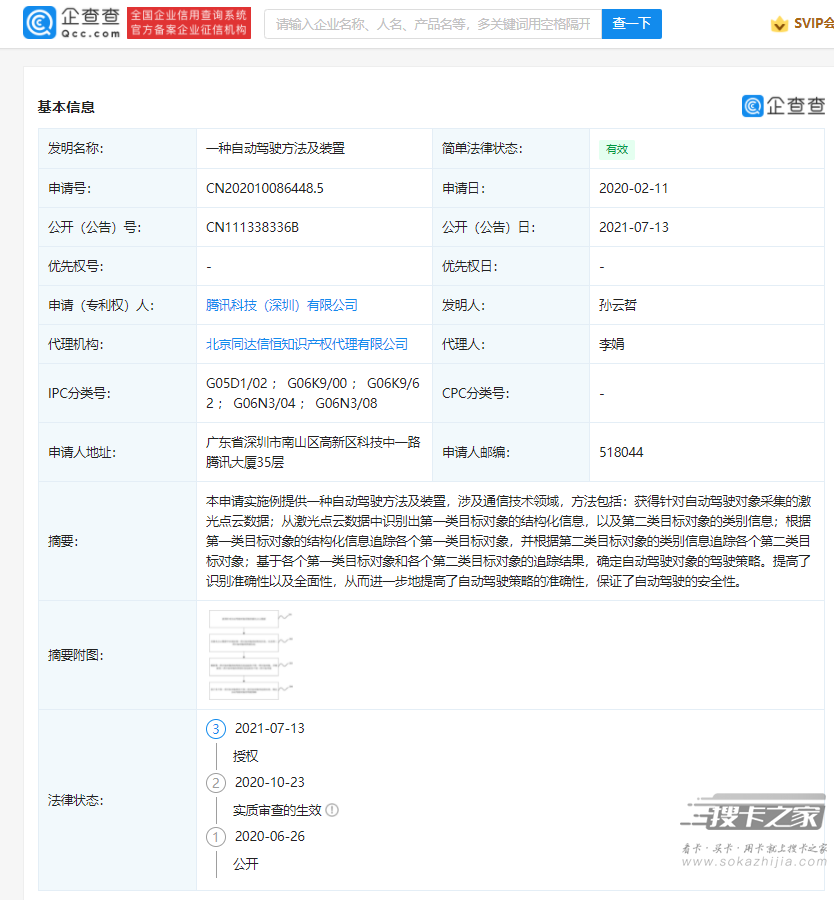This screenshot has width=834, height=900.
Task: Click the IPC classification value G05D1/02
Action: [236, 383]
